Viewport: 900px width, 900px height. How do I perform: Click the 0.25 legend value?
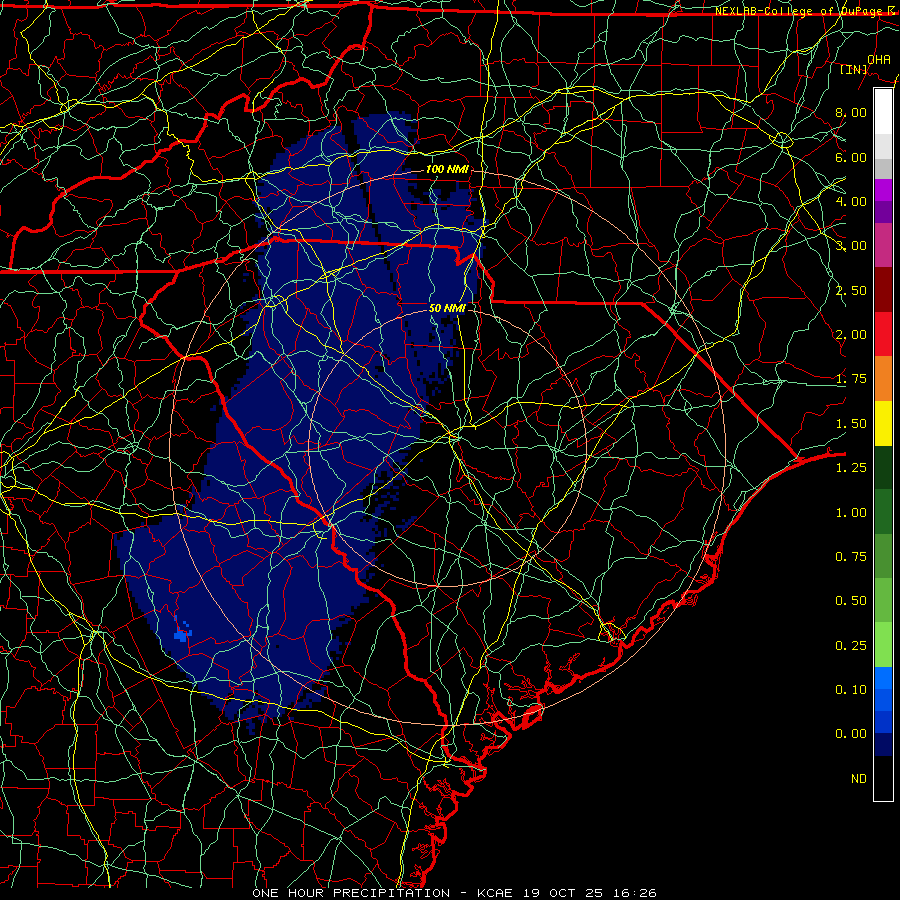coord(851,646)
